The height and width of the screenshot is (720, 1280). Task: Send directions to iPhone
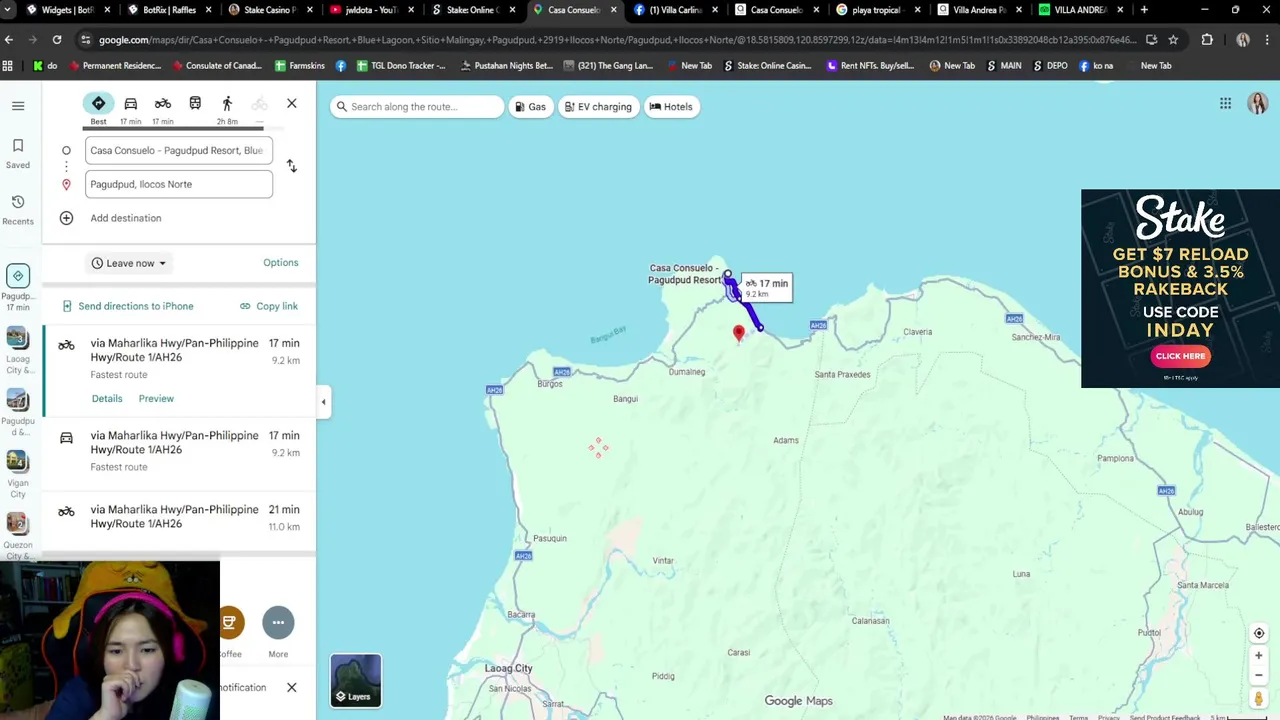127,306
